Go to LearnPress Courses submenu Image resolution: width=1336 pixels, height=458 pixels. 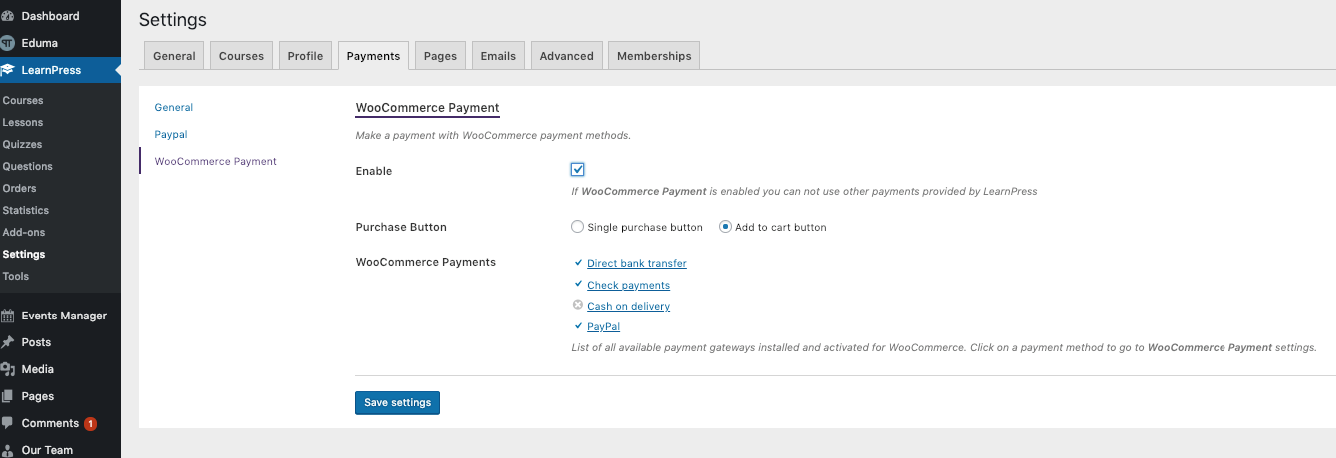[x=23, y=100]
